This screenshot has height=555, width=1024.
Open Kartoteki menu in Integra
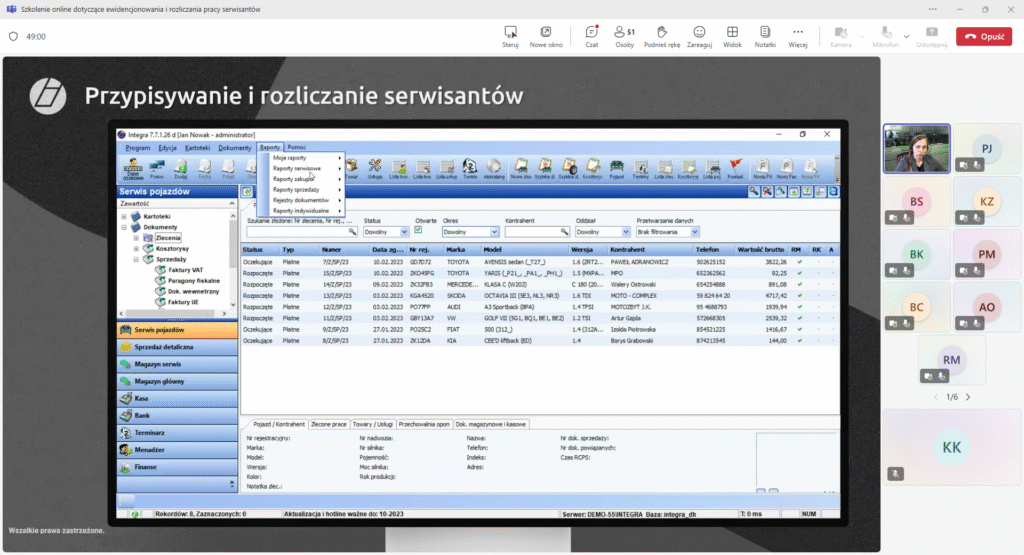click(197, 148)
